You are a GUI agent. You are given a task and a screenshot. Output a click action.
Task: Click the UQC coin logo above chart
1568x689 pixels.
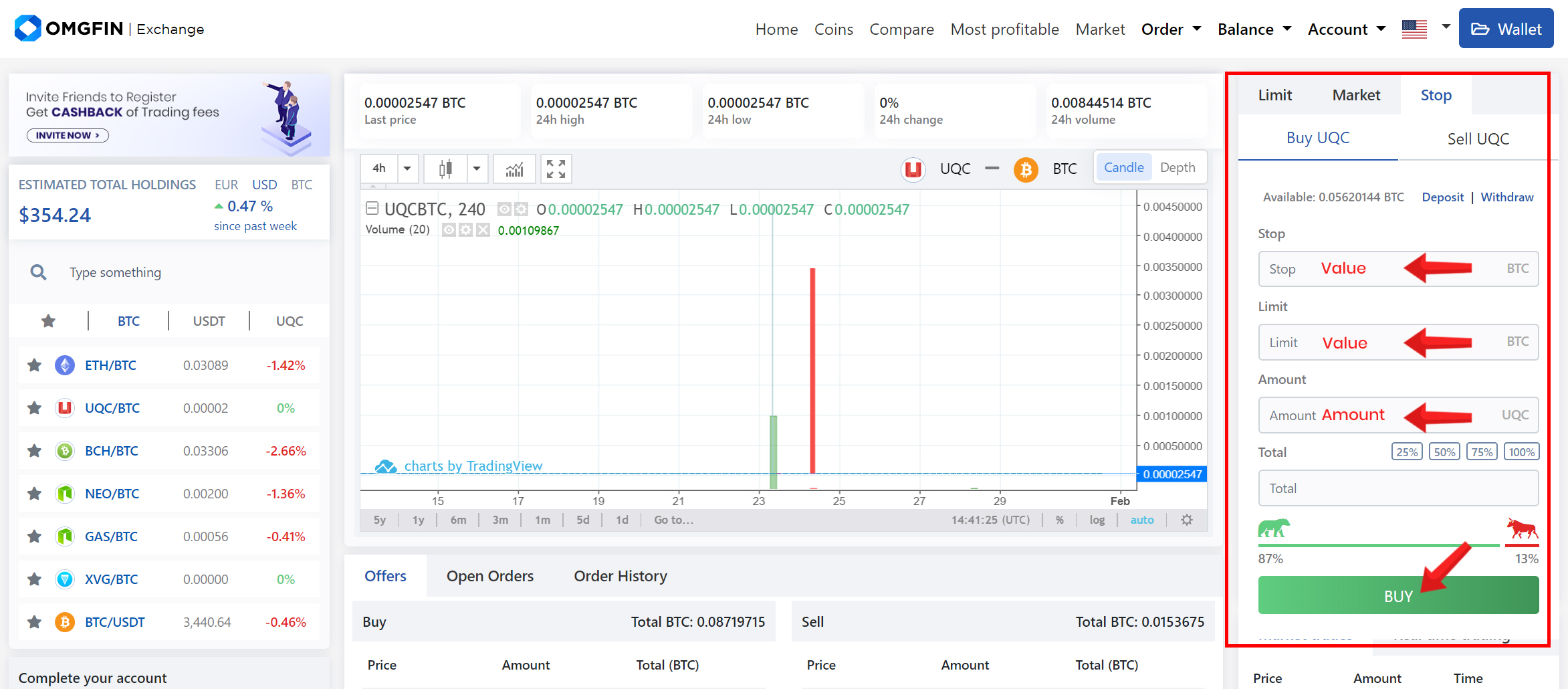(x=913, y=169)
